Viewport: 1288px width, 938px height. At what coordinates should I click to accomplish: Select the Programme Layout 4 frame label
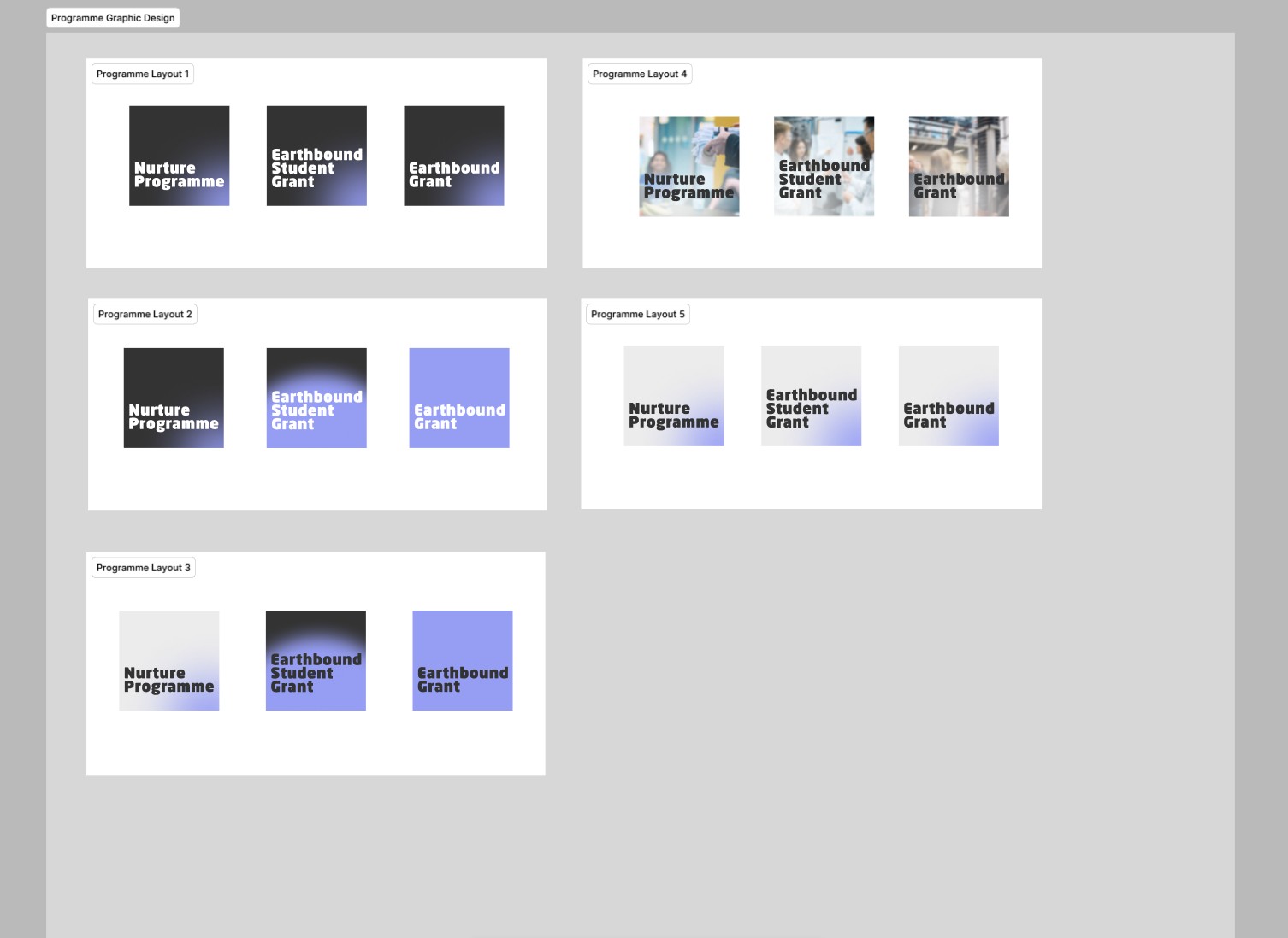(639, 74)
